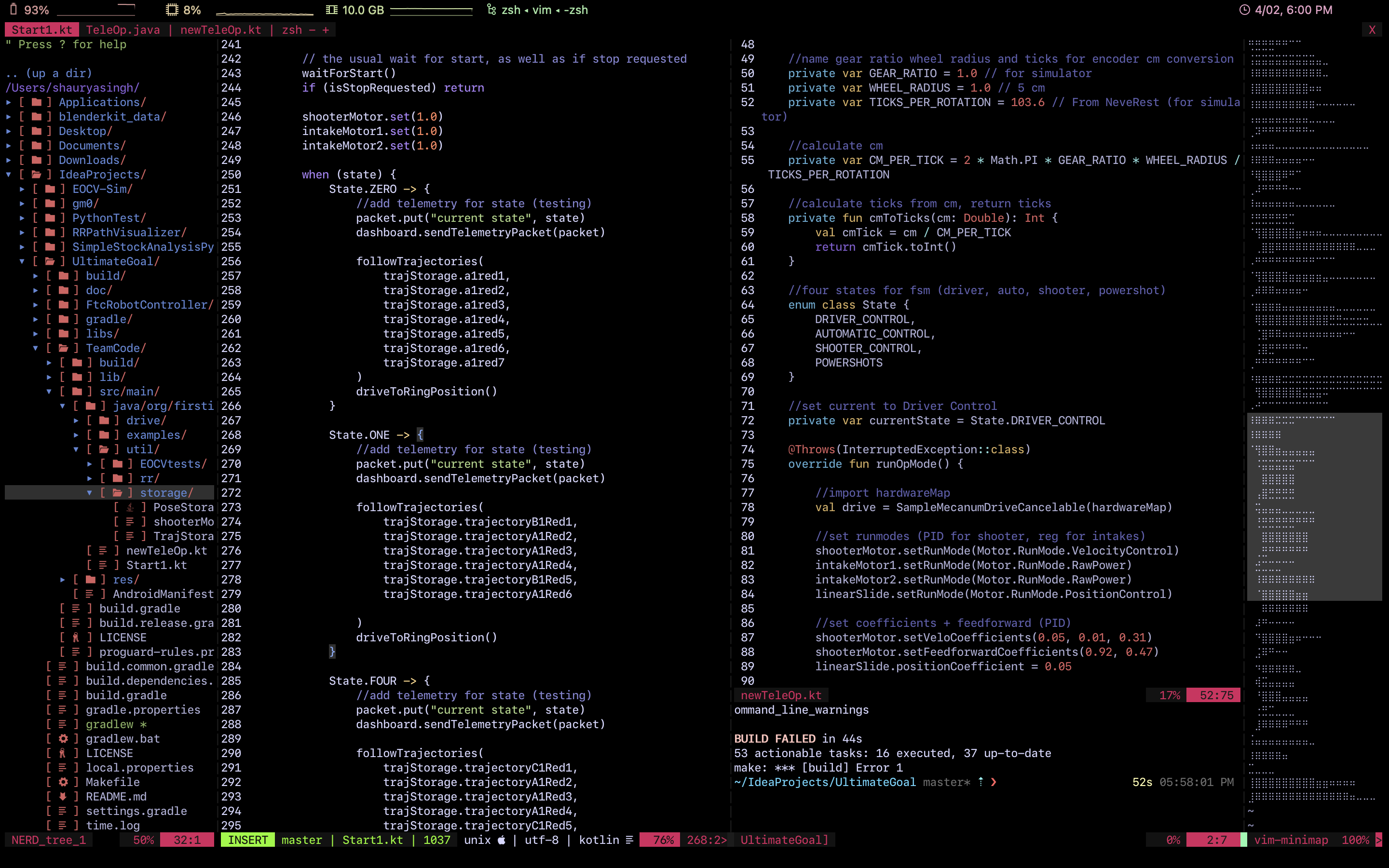Viewport: 1389px width, 868px height.
Task: Click the + to add a new tab
Action: (326, 30)
